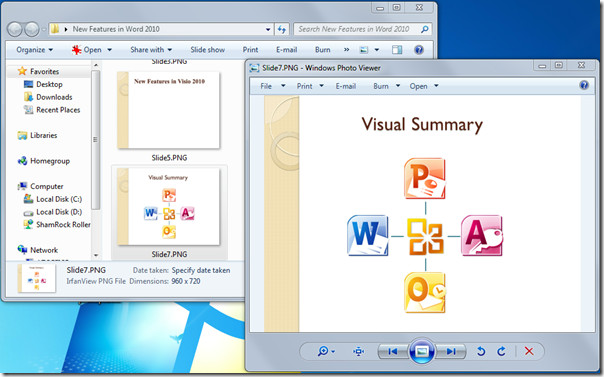Viewport: 604px width, 377px height.
Task: Open Print menu in Photo Viewer
Action: click(310, 86)
